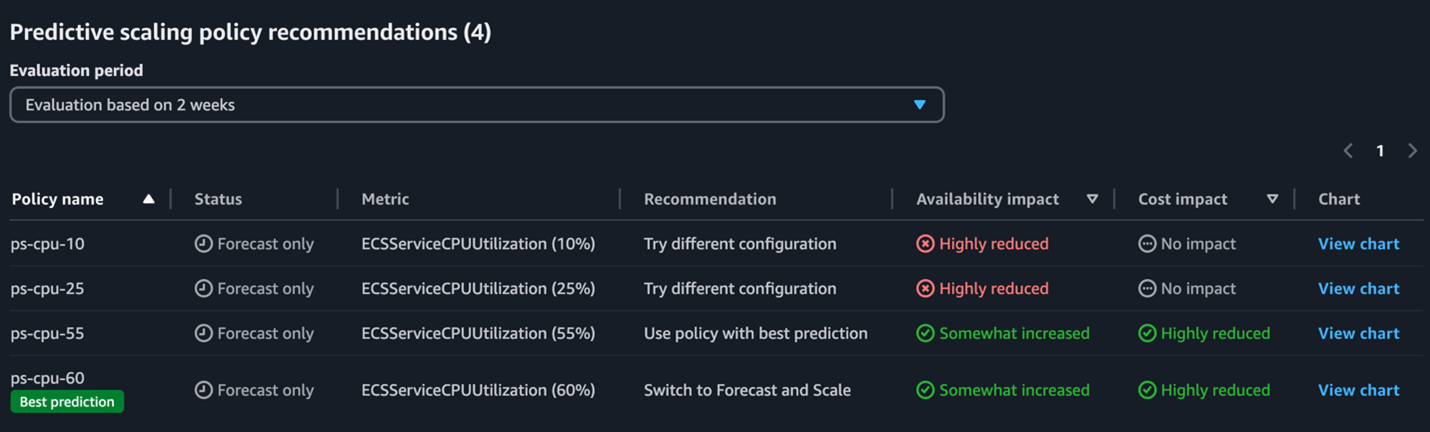Click the Metric column header
The width and height of the screenshot is (1430, 432).
coord(385,199)
